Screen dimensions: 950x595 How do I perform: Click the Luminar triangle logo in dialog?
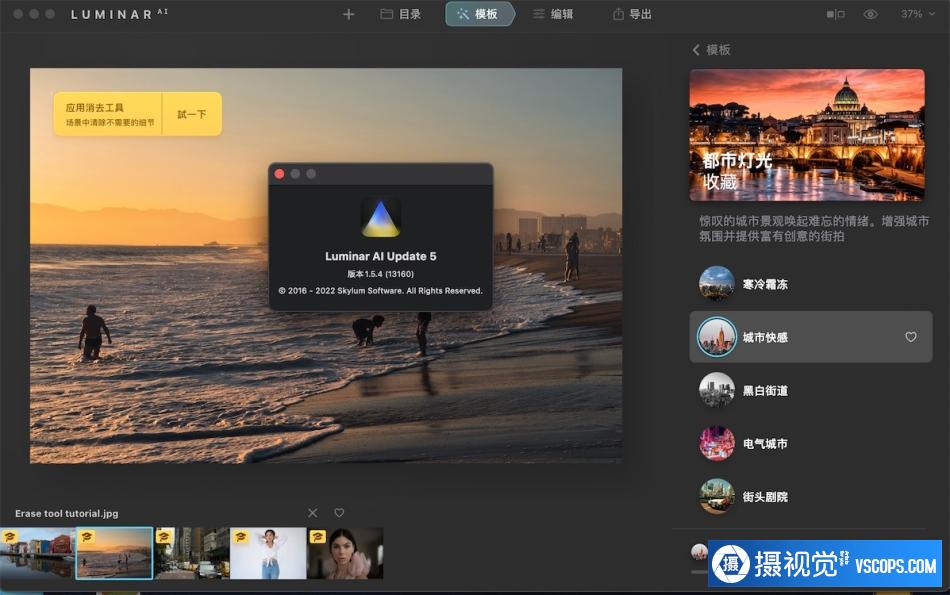pos(380,218)
